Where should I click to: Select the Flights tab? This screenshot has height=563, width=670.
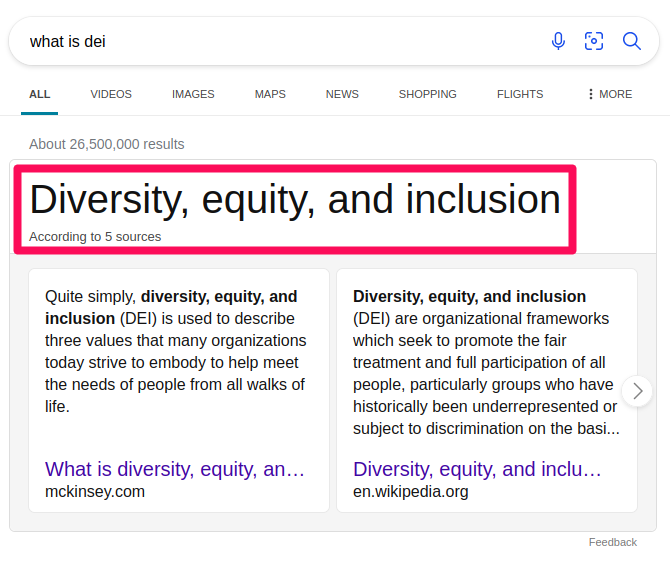click(x=520, y=94)
